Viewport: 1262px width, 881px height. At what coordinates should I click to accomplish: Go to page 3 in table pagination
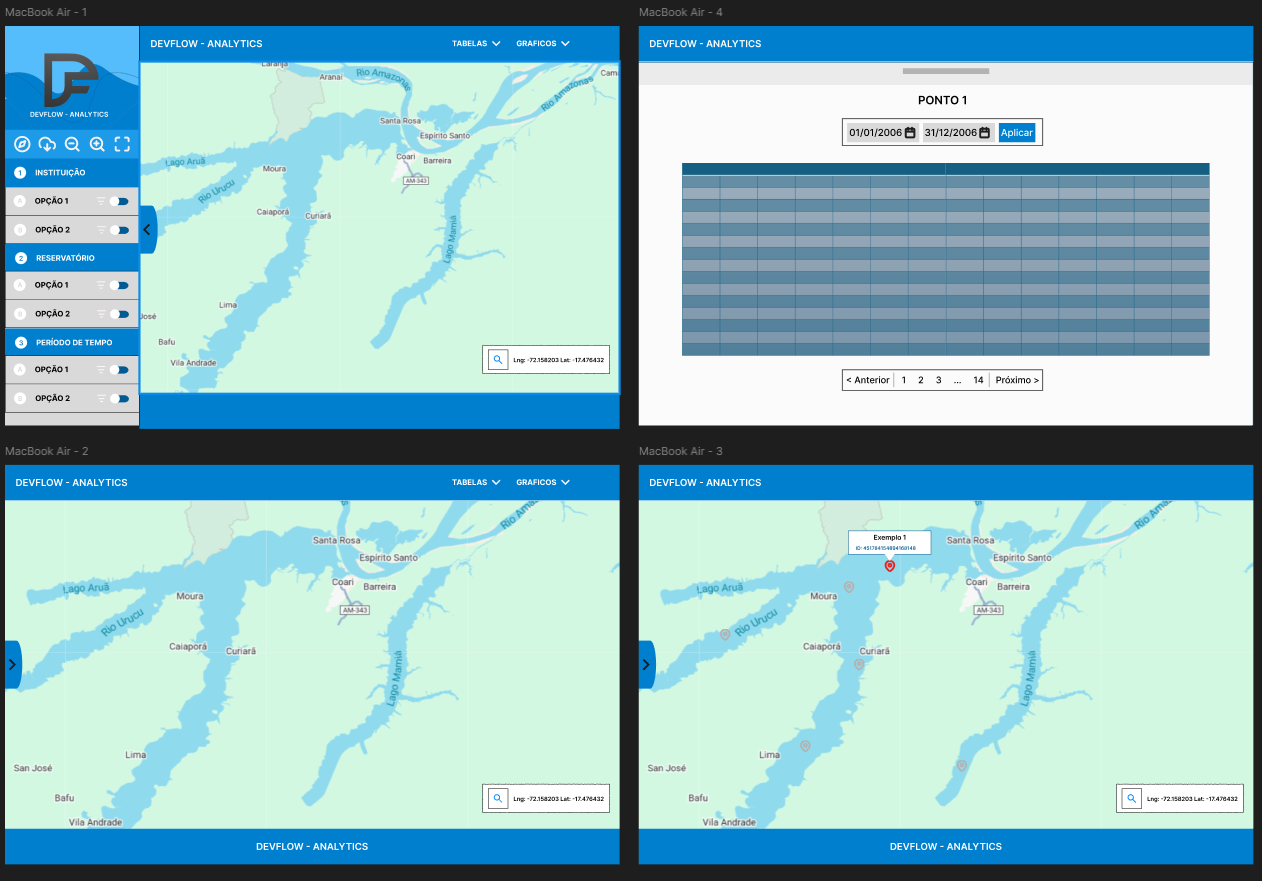[x=938, y=380]
